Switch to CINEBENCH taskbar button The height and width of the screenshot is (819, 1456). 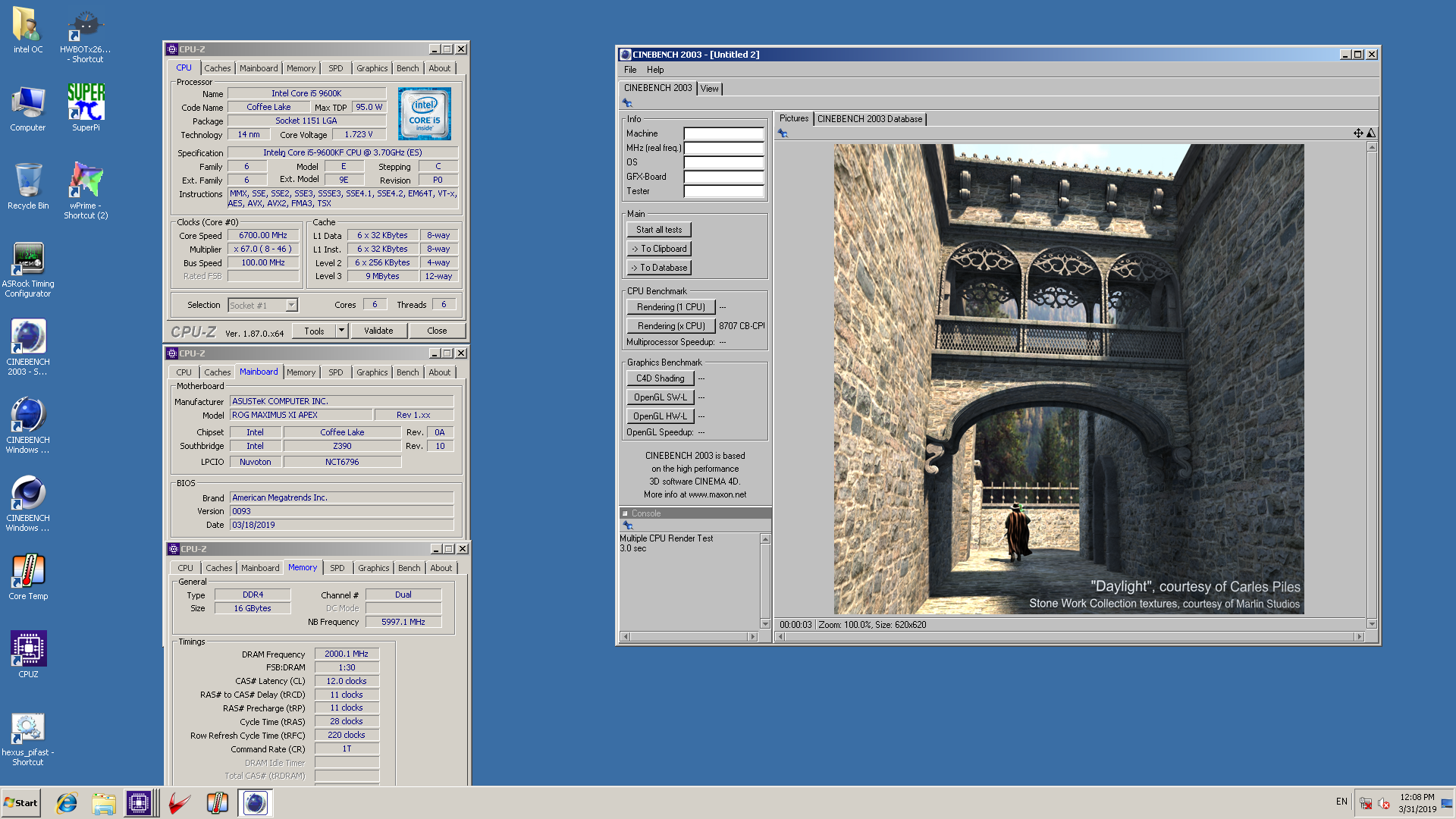coord(256,803)
